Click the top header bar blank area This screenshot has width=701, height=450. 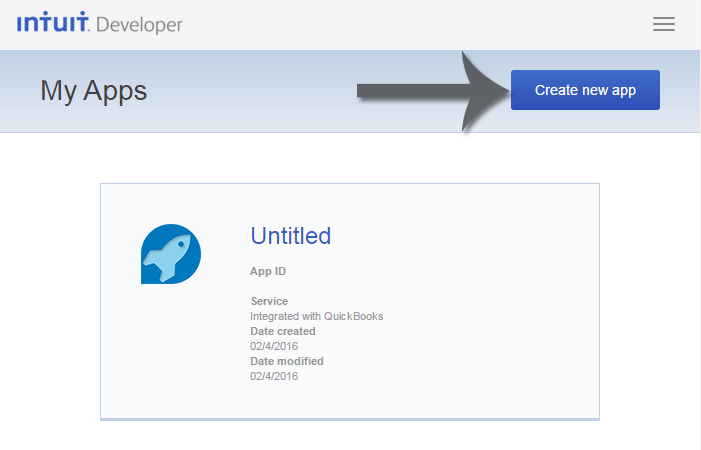[400, 24]
